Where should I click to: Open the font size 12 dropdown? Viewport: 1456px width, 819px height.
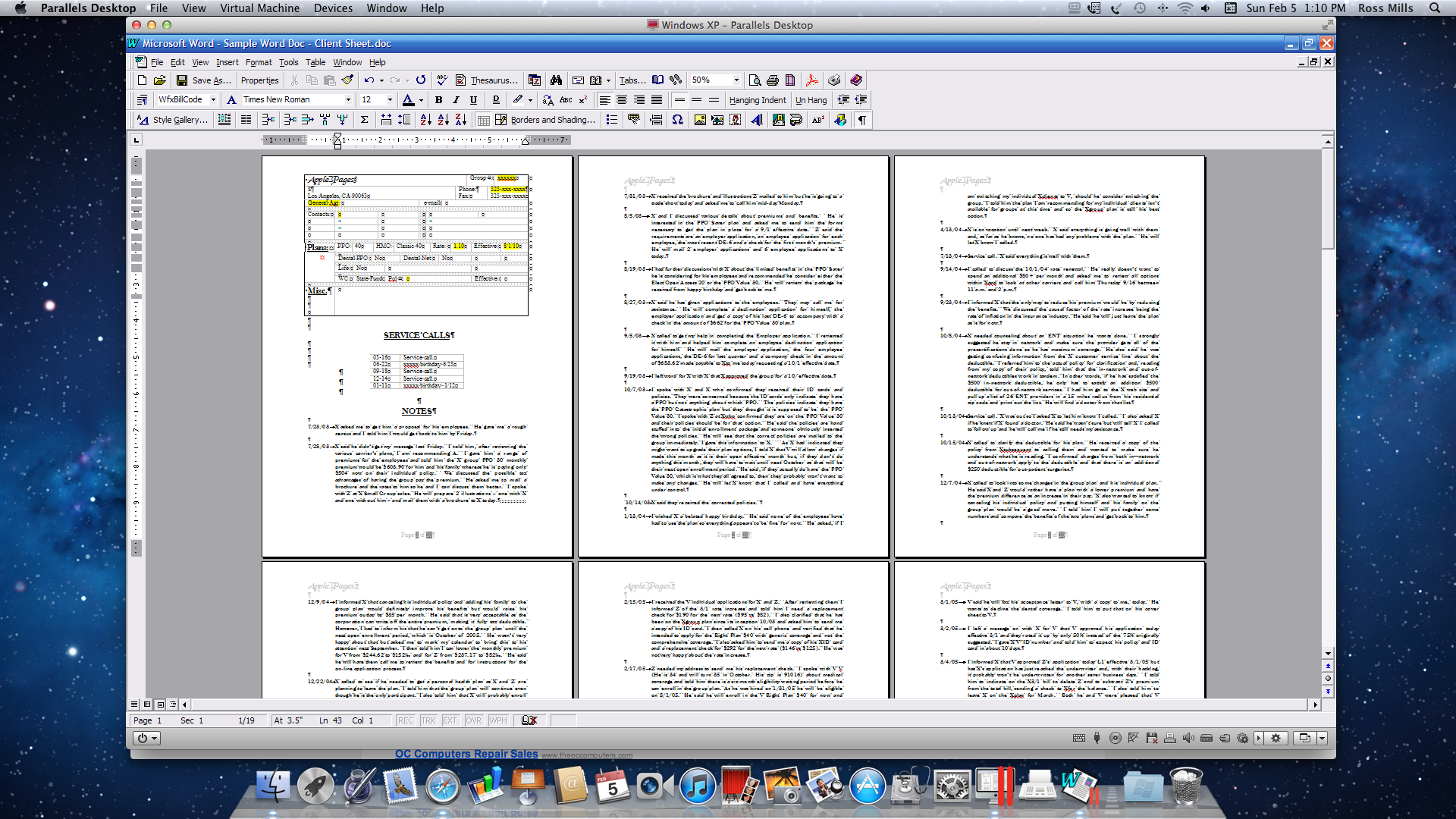click(x=390, y=99)
